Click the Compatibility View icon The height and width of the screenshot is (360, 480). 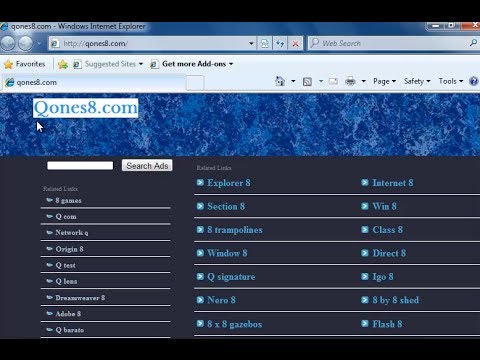click(265, 44)
